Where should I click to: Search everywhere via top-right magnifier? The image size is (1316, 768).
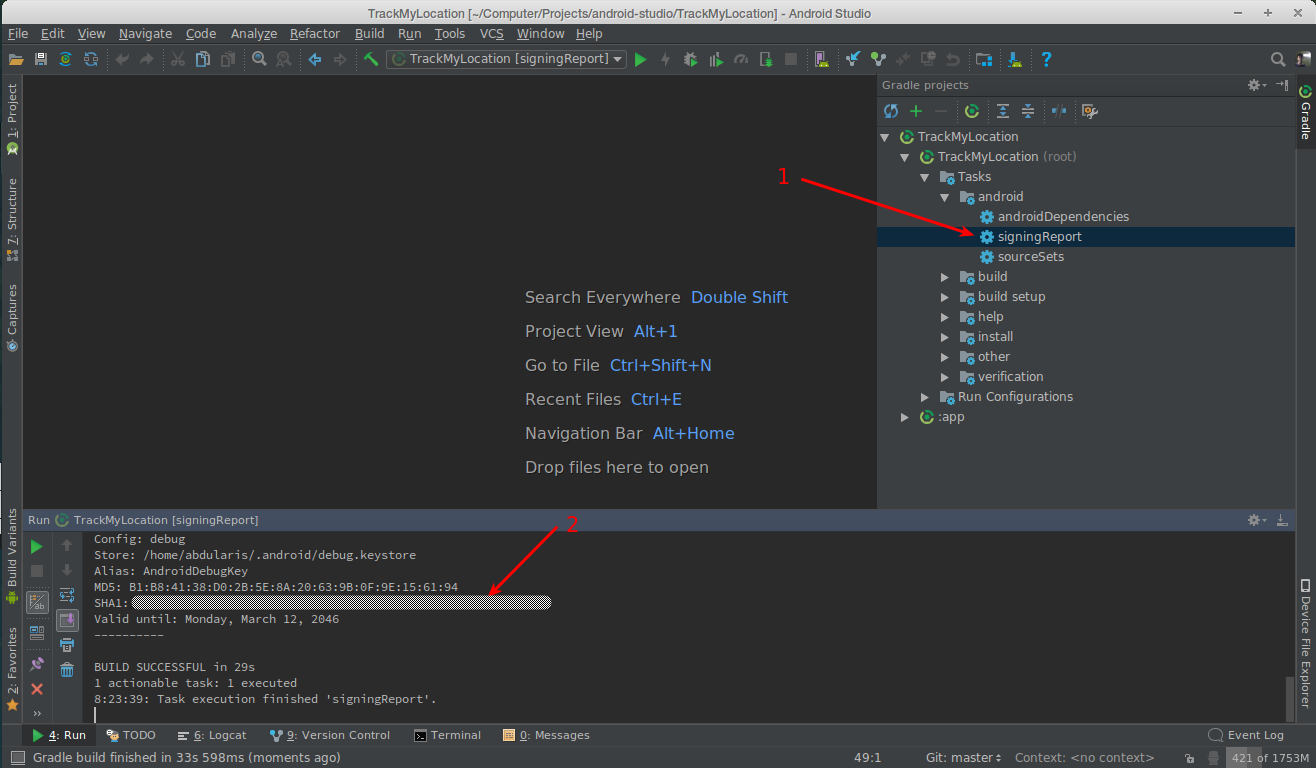[x=1277, y=59]
